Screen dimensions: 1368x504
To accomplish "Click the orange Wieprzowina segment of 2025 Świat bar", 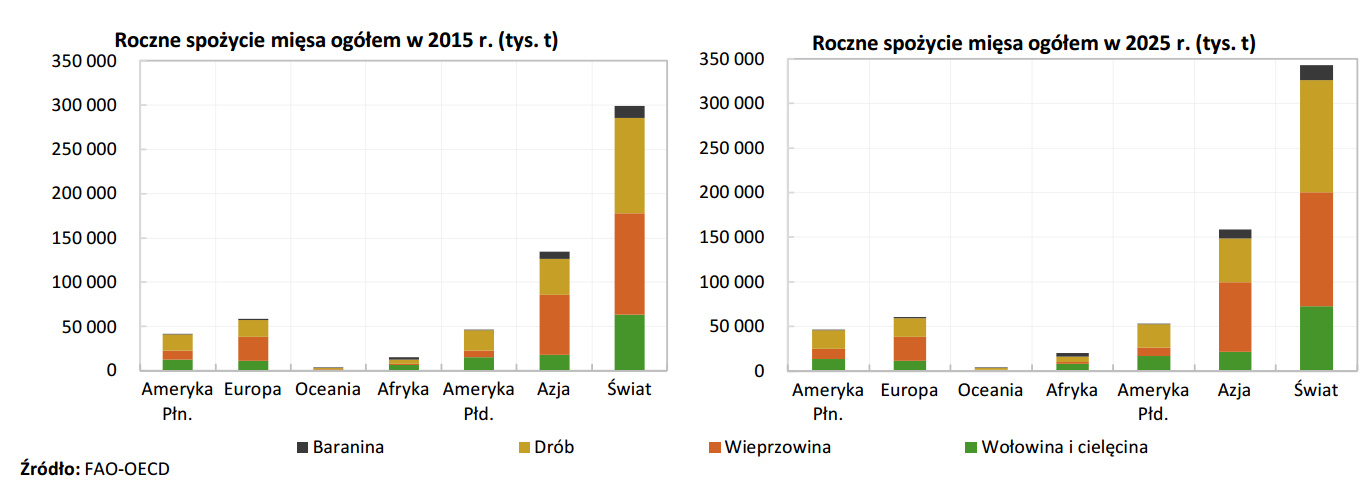I will tap(1316, 249).
